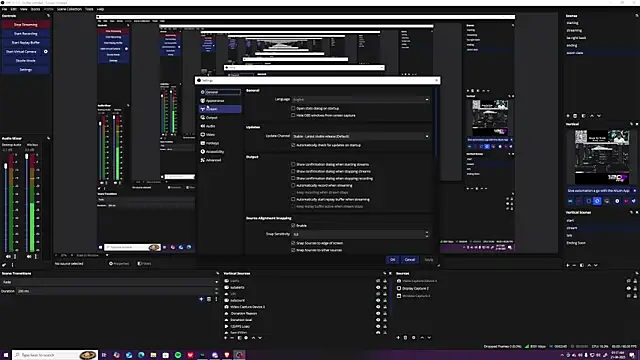Click the Desktop Audio volume slider
Screen dimensions: 640x360
tap(6, 206)
